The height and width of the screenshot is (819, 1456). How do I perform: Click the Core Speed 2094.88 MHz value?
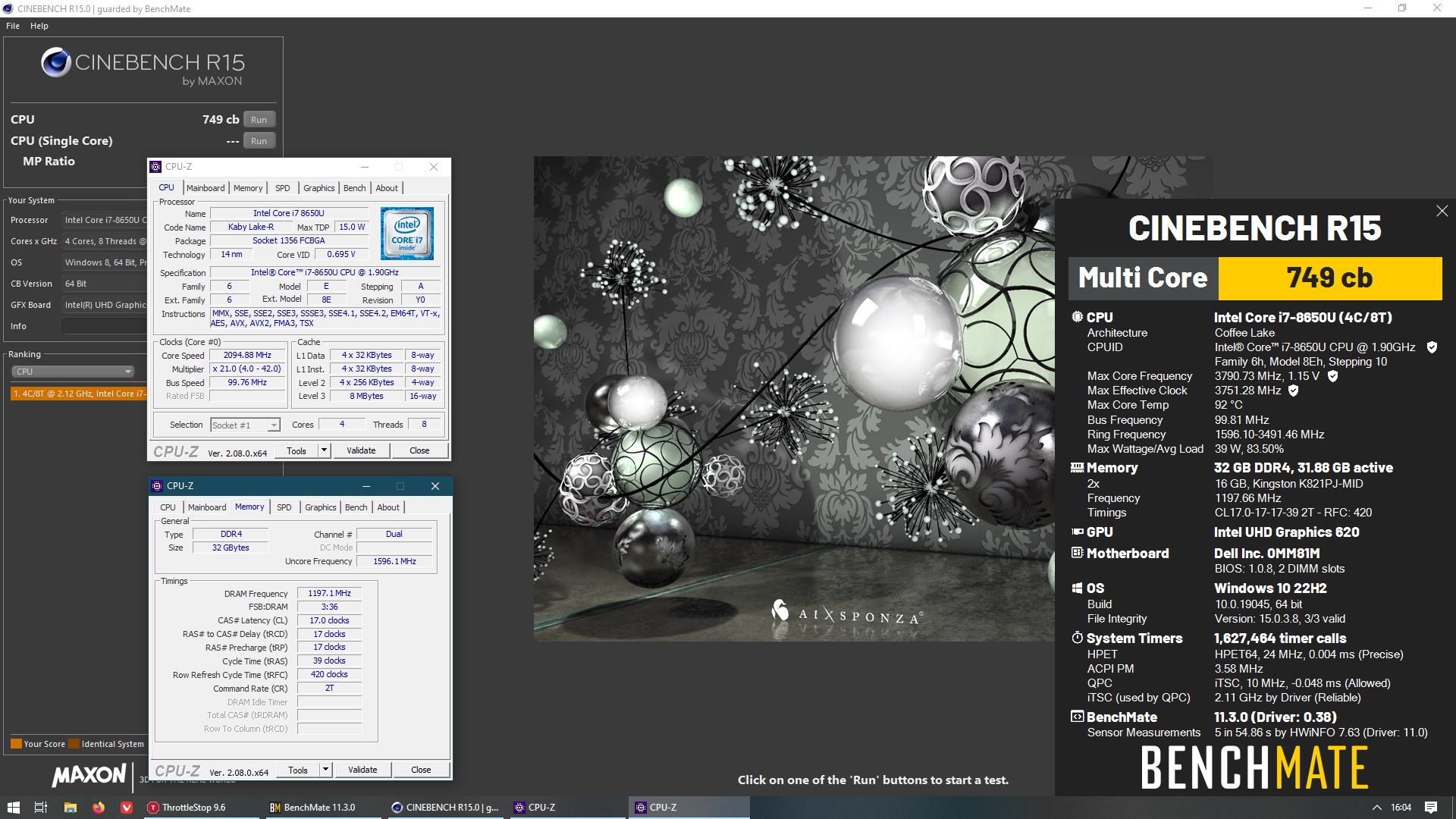point(247,355)
